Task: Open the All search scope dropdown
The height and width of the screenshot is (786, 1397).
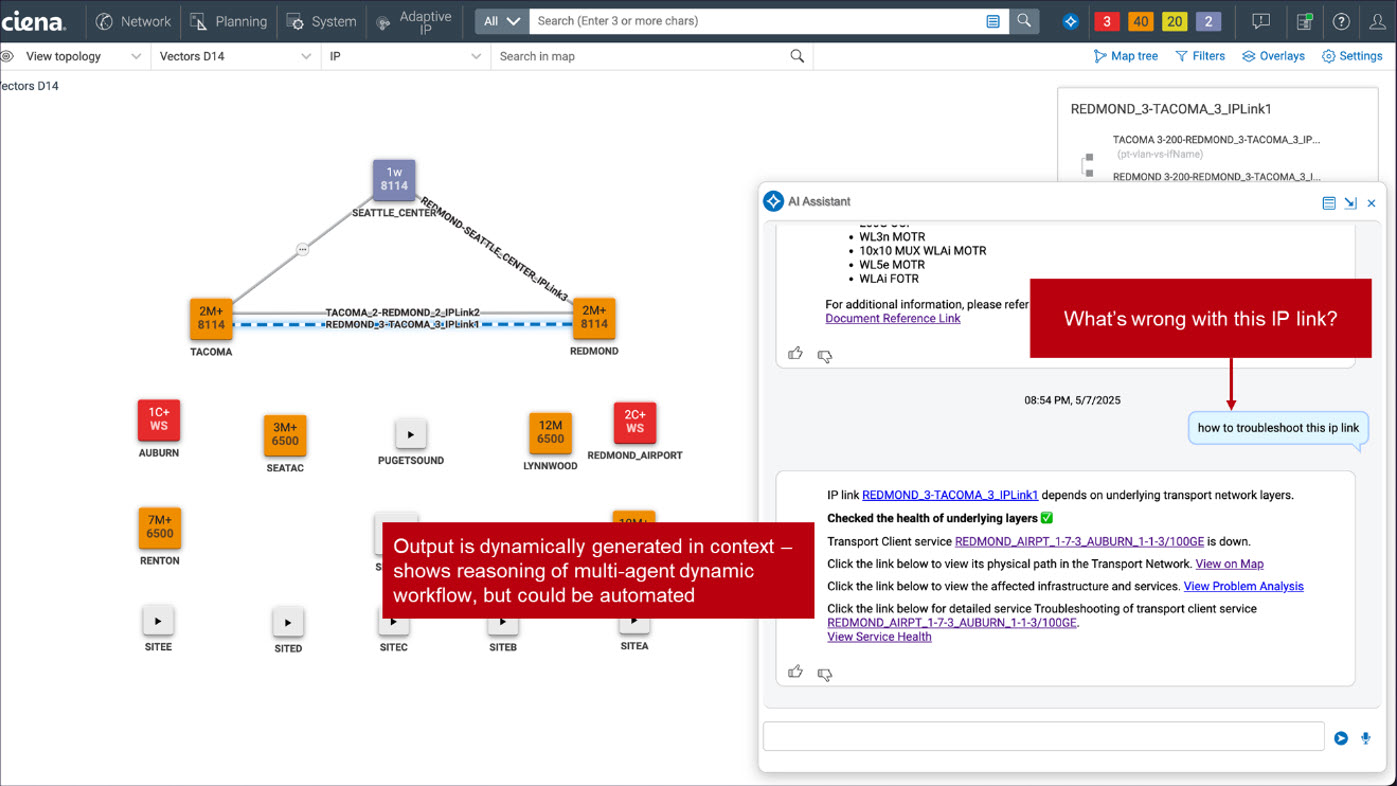Action: coord(501,21)
